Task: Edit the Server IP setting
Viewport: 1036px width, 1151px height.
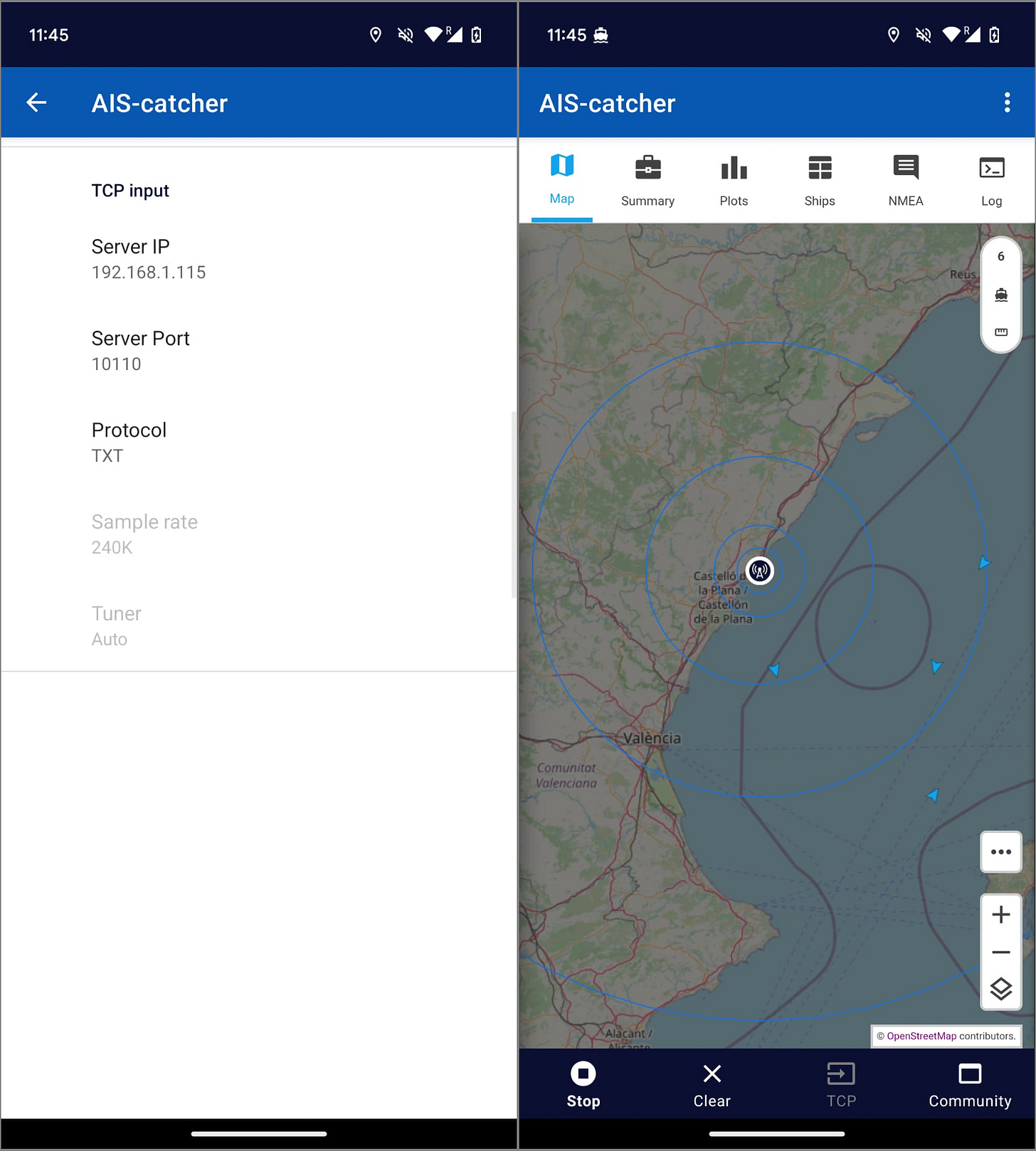Action: click(149, 259)
